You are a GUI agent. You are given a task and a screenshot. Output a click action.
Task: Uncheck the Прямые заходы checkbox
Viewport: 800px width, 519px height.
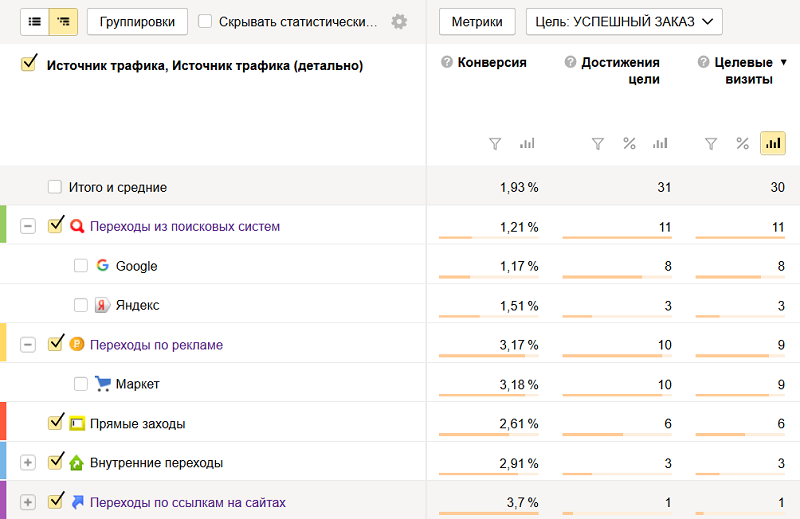(x=56, y=423)
